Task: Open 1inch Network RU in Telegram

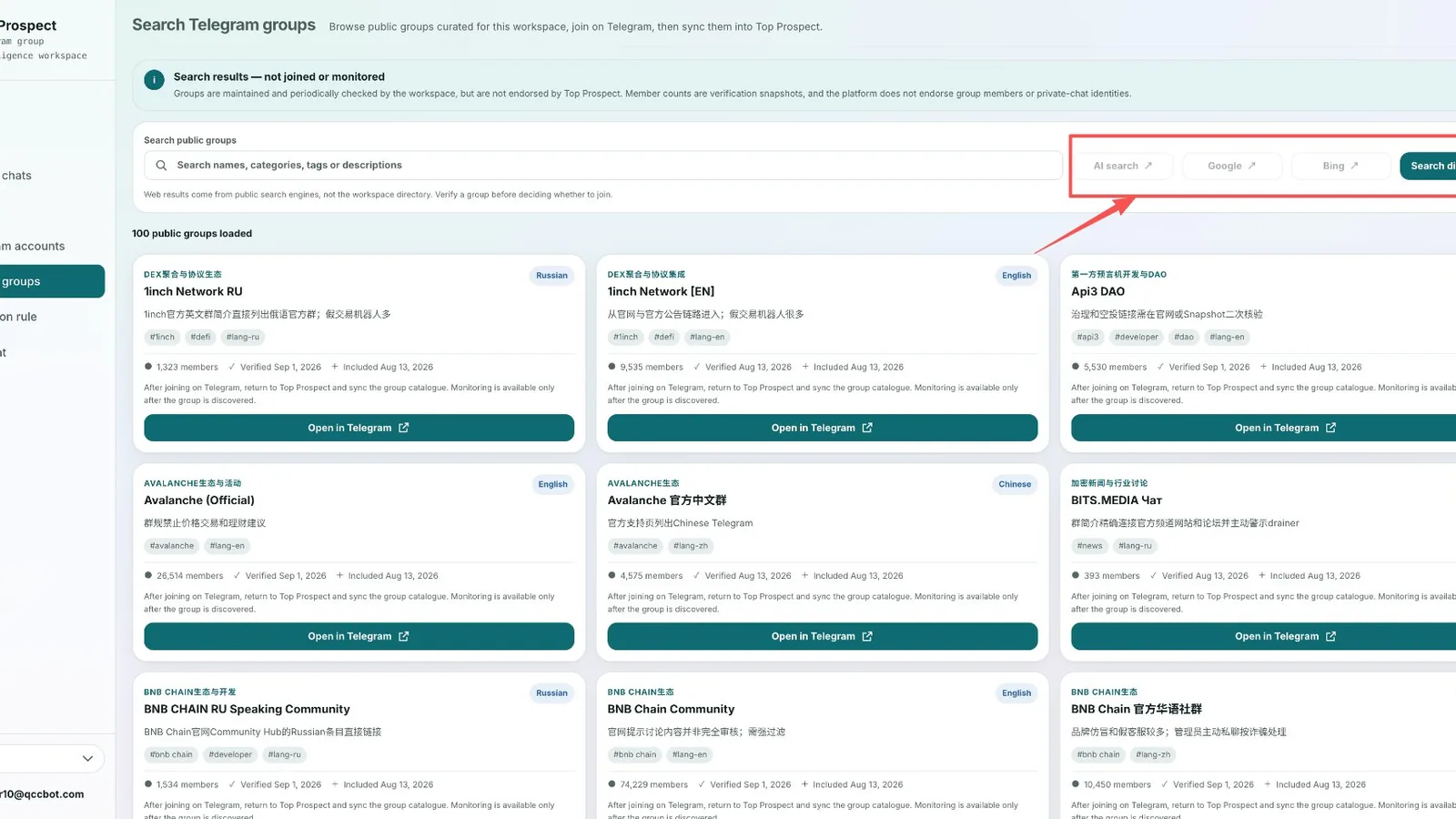Action: click(359, 428)
